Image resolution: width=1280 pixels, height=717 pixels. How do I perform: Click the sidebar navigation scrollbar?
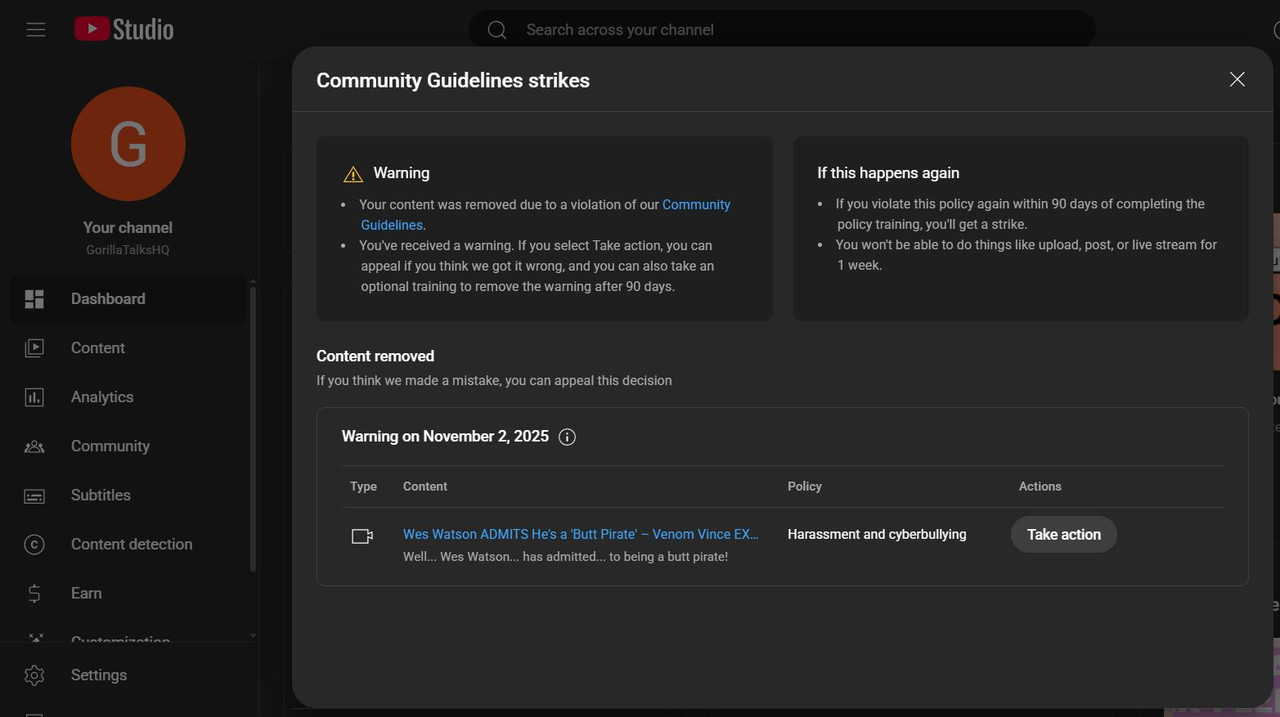pyautogui.click(x=252, y=430)
